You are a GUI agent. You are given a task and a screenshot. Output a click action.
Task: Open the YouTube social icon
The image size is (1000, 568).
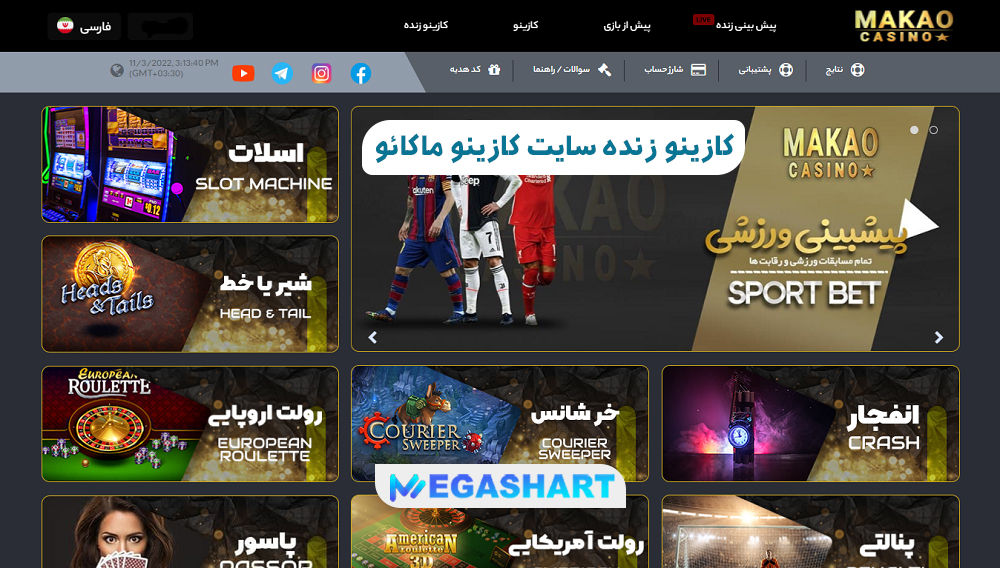tap(243, 73)
